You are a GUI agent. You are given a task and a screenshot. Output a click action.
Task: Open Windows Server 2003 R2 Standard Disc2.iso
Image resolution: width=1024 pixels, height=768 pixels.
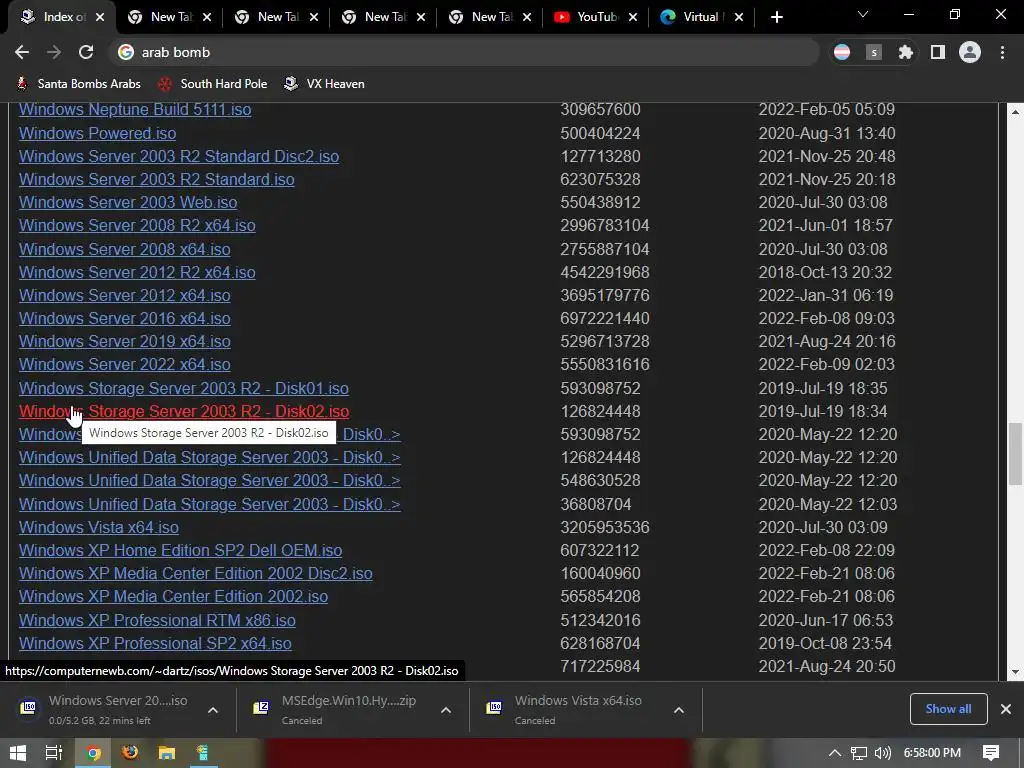[179, 156]
